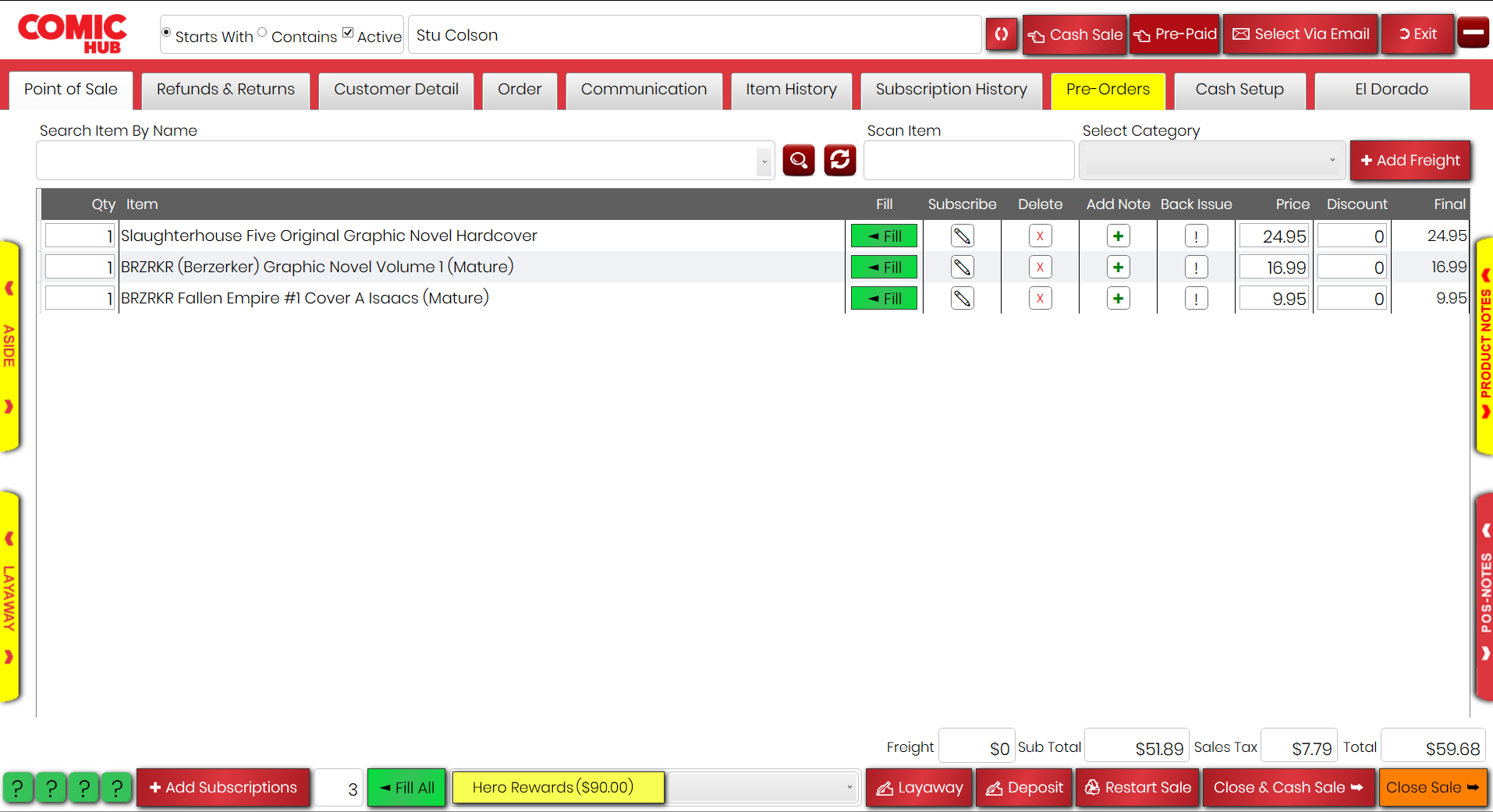Open the Customer Detail tab
1493x812 pixels.
pyautogui.click(x=396, y=90)
